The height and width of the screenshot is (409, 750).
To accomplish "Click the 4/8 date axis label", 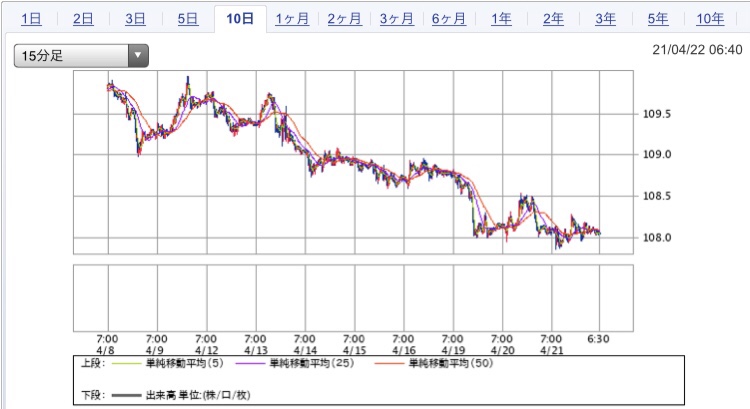I will 106,350.
